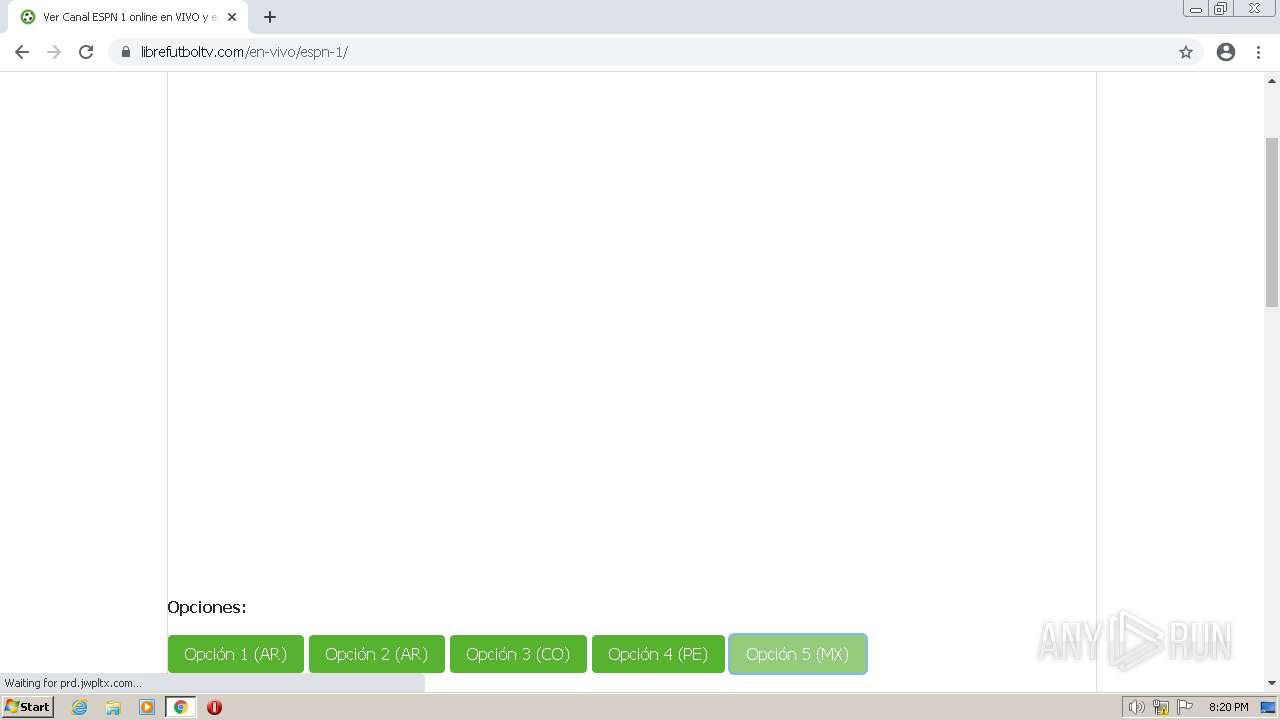Open Windows Explorer folder icon
This screenshot has width=1280, height=720.
[x=113, y=707]
